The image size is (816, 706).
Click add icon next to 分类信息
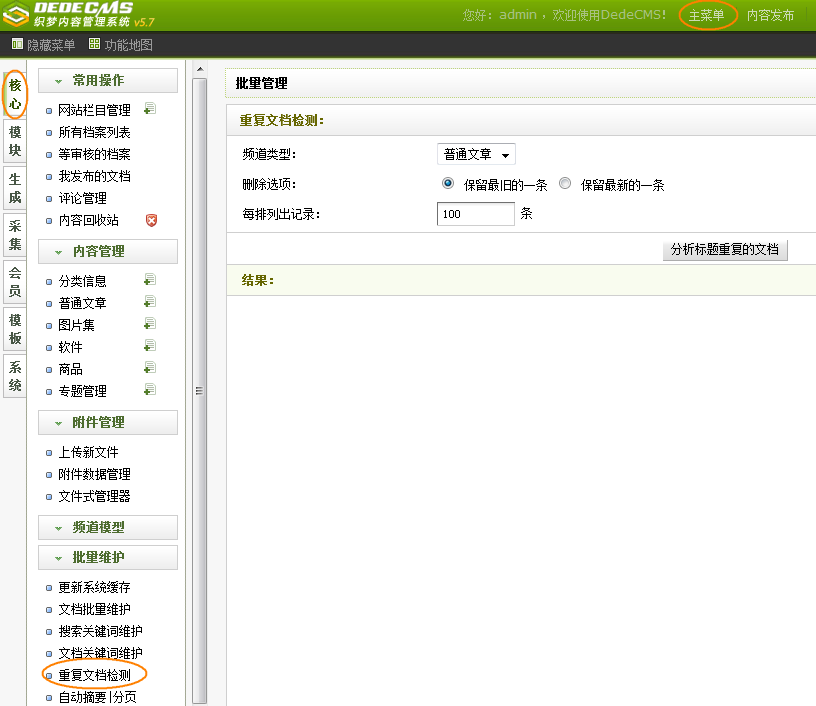(150, 280)
